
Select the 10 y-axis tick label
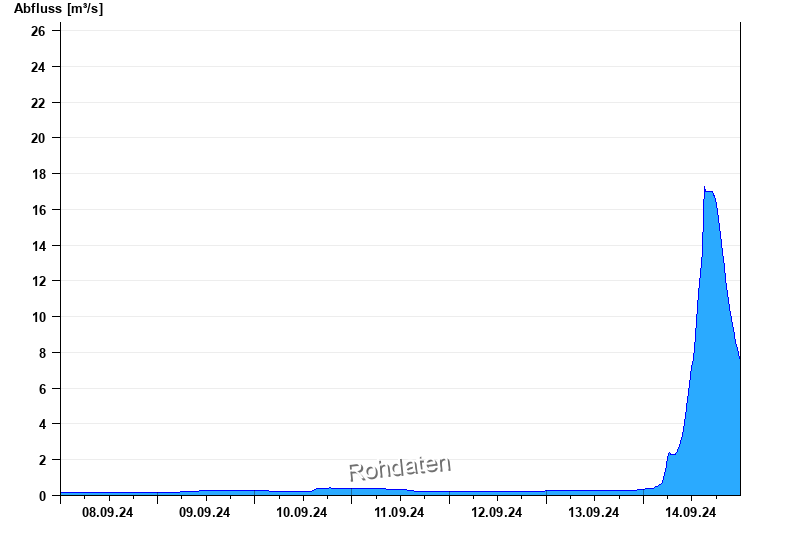[x=39, y=317]
